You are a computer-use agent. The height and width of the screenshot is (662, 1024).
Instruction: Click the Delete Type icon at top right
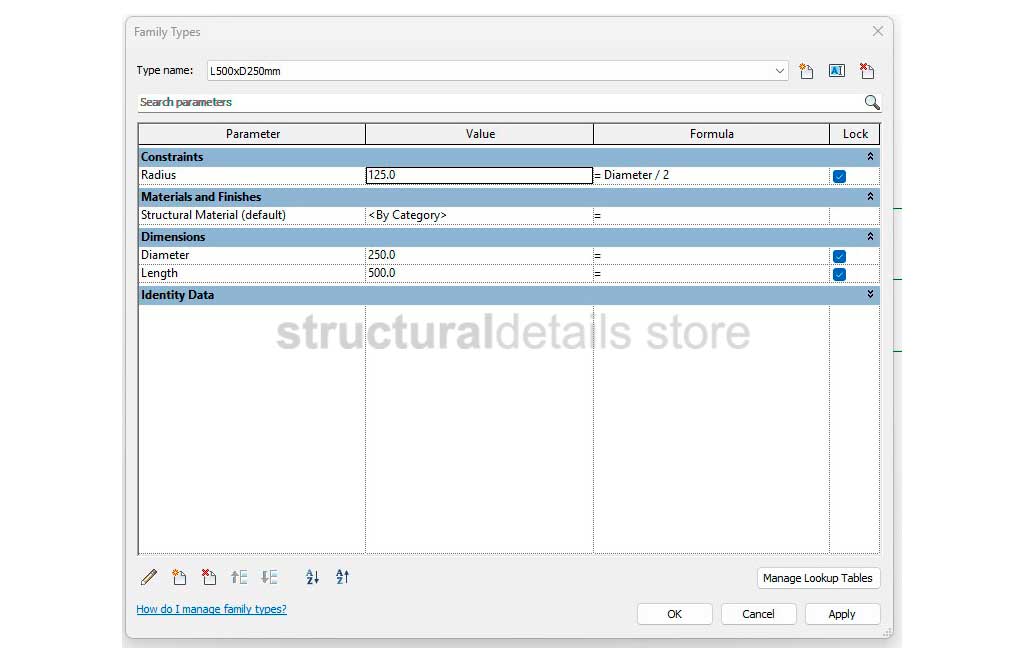pos(866,71)
